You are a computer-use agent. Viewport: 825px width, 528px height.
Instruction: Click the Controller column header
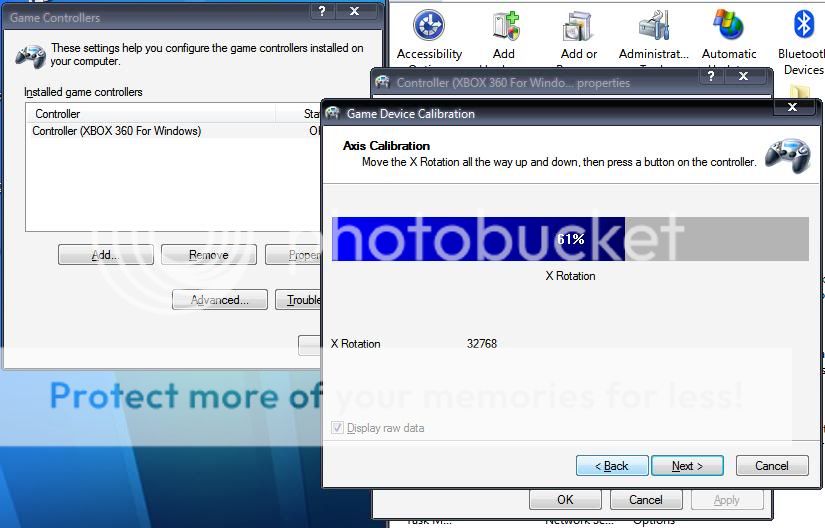[150, 114]
